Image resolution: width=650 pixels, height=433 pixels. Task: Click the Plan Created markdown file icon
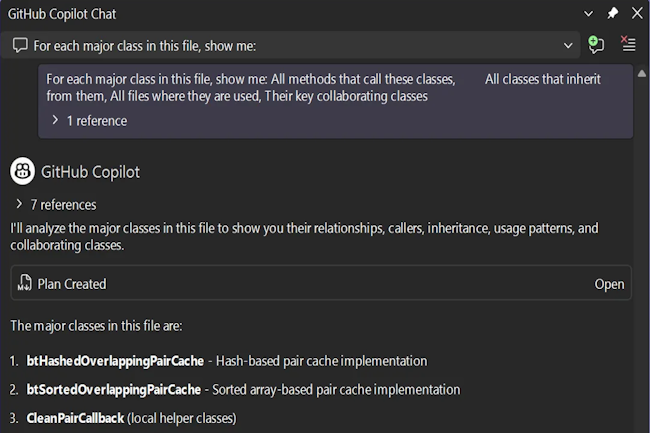coord(25,284)
